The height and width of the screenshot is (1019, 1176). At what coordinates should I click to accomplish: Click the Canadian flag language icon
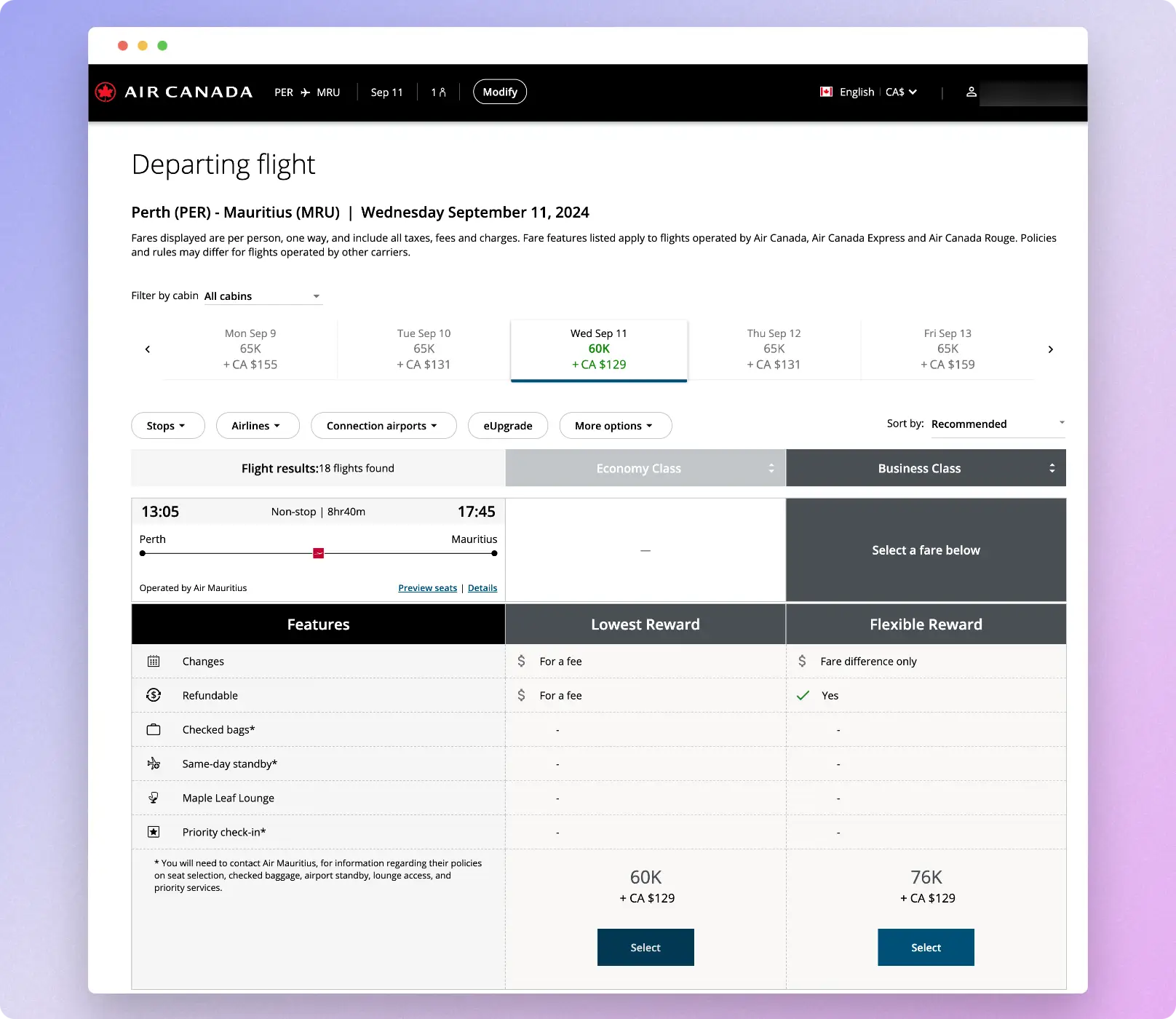tap(826, 92)
